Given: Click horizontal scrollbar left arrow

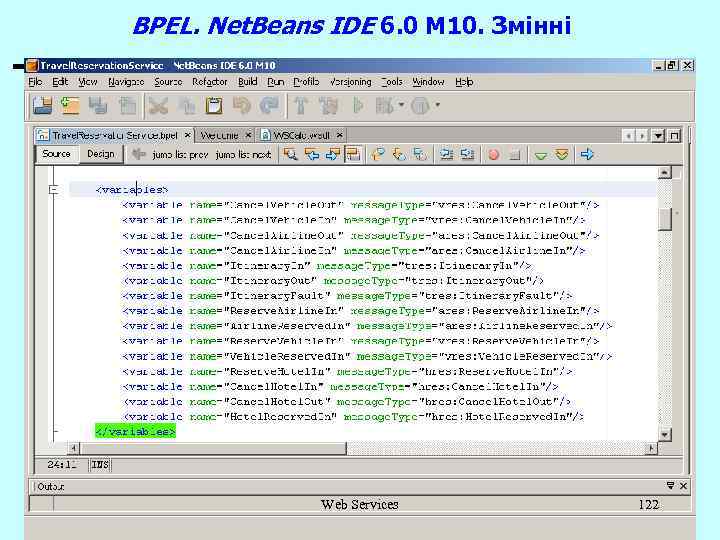Looking at the screenshot, I should point(73,448).
